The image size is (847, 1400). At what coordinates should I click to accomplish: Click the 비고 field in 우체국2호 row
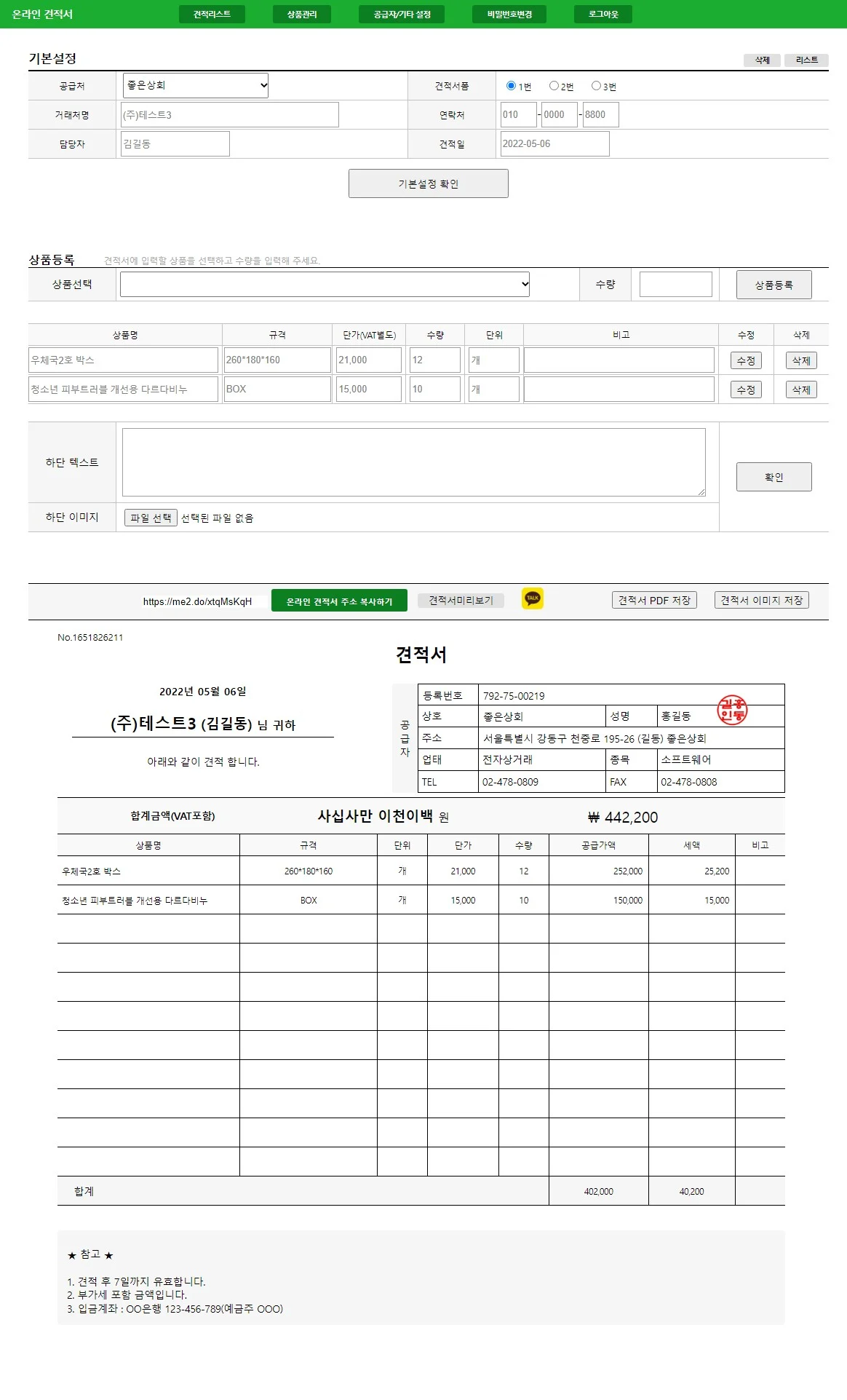pos(619,360)
